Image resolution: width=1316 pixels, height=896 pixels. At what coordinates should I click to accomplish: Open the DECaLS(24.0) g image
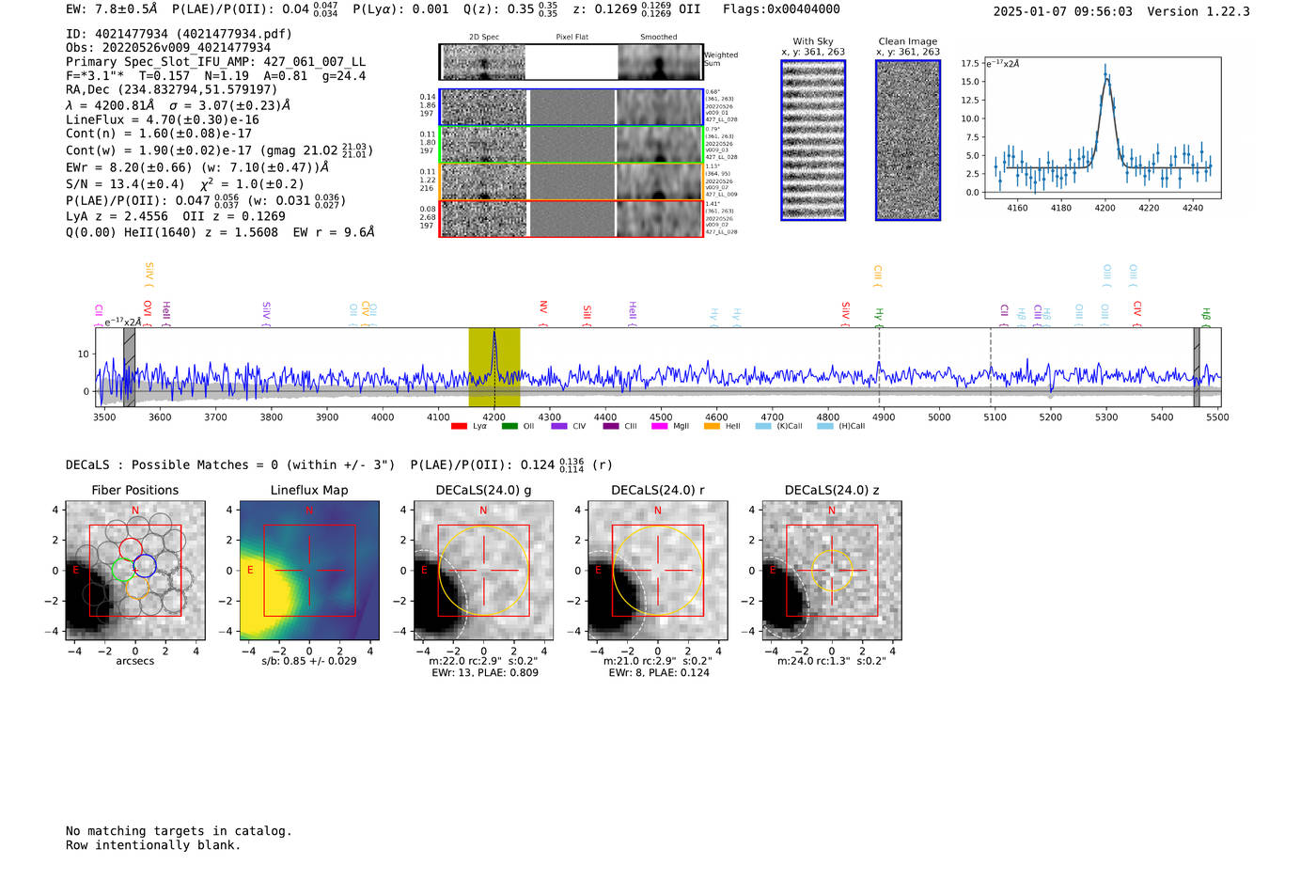483,571
